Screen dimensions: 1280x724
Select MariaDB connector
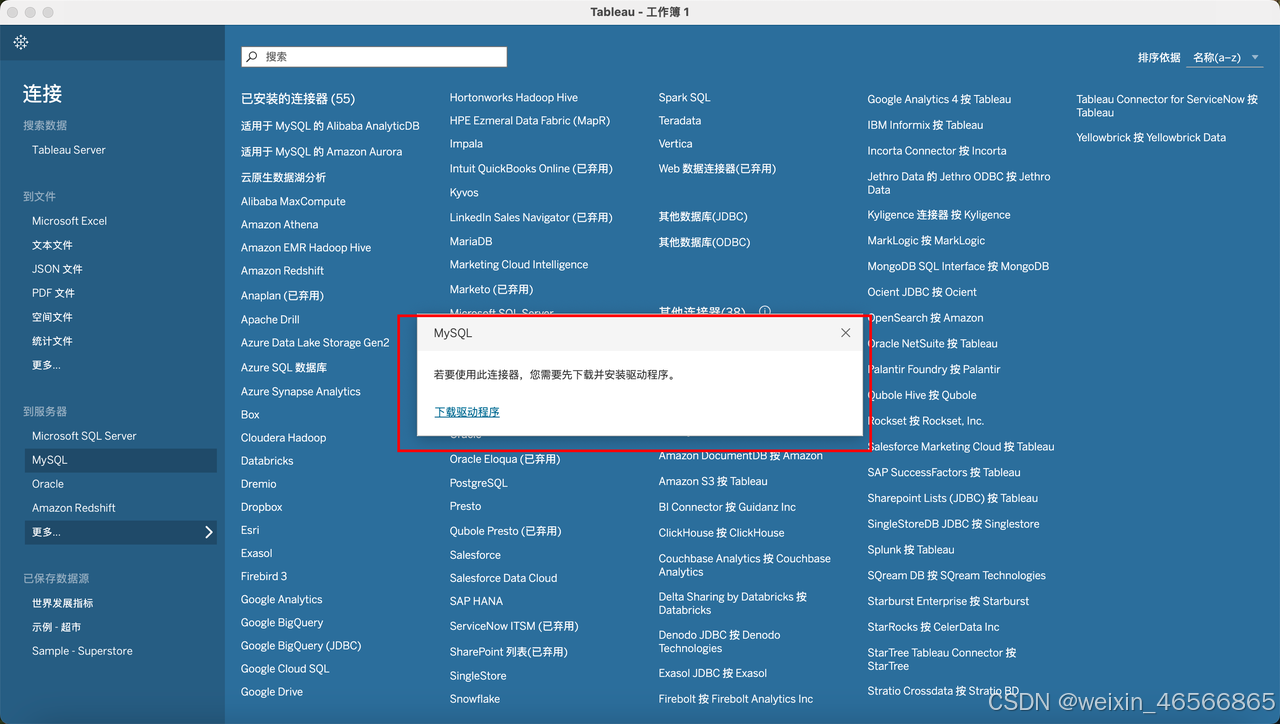point(471,242)
